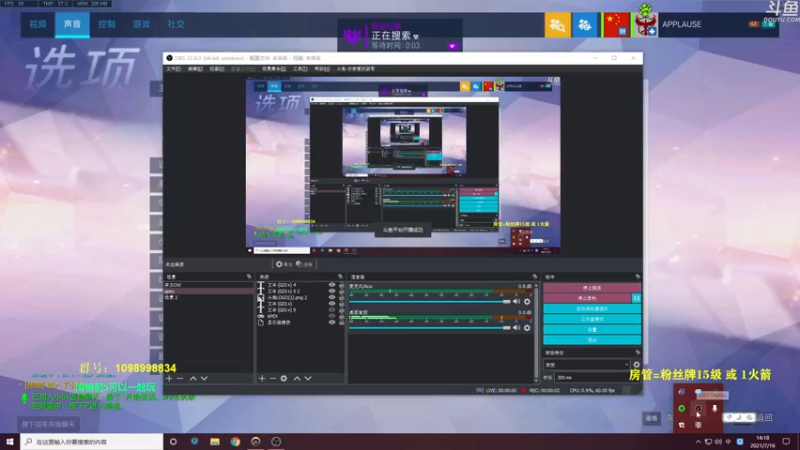Image resolution: width=800 pixels, height=450 pixels.
Task: Click Stop Recording button in Controls
Action: point(587,298)
